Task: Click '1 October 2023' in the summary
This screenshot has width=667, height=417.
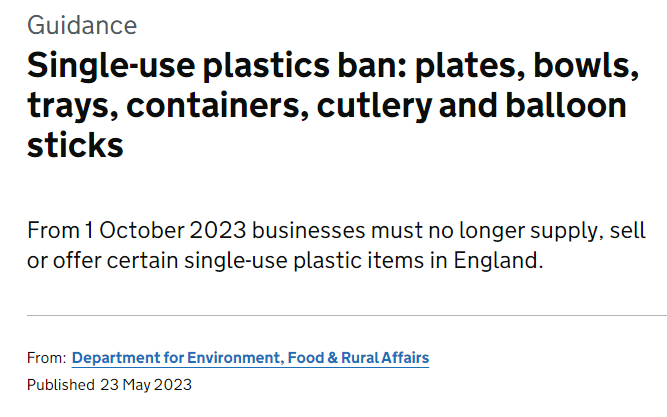Action: click(x=165, y=231)
